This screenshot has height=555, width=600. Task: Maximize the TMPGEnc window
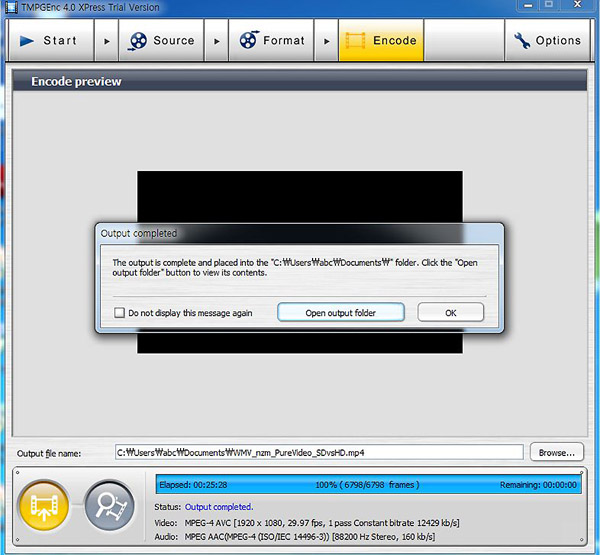coord(549,5)
